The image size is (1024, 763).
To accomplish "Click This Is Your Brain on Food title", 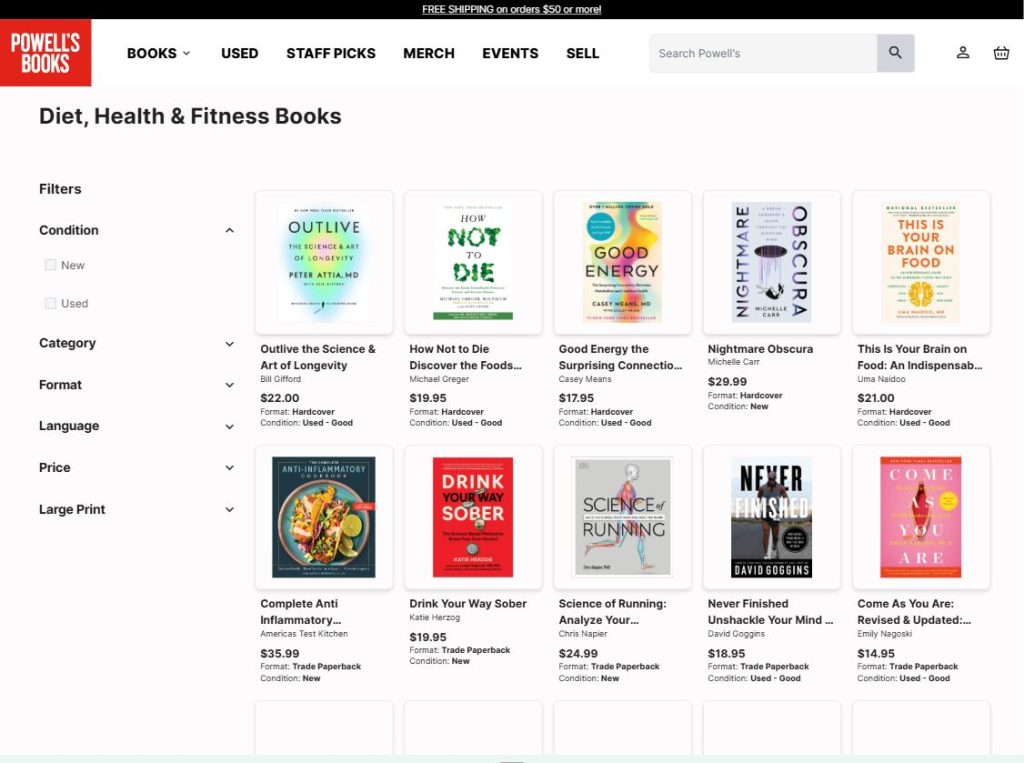I will (x=920, y=357).
